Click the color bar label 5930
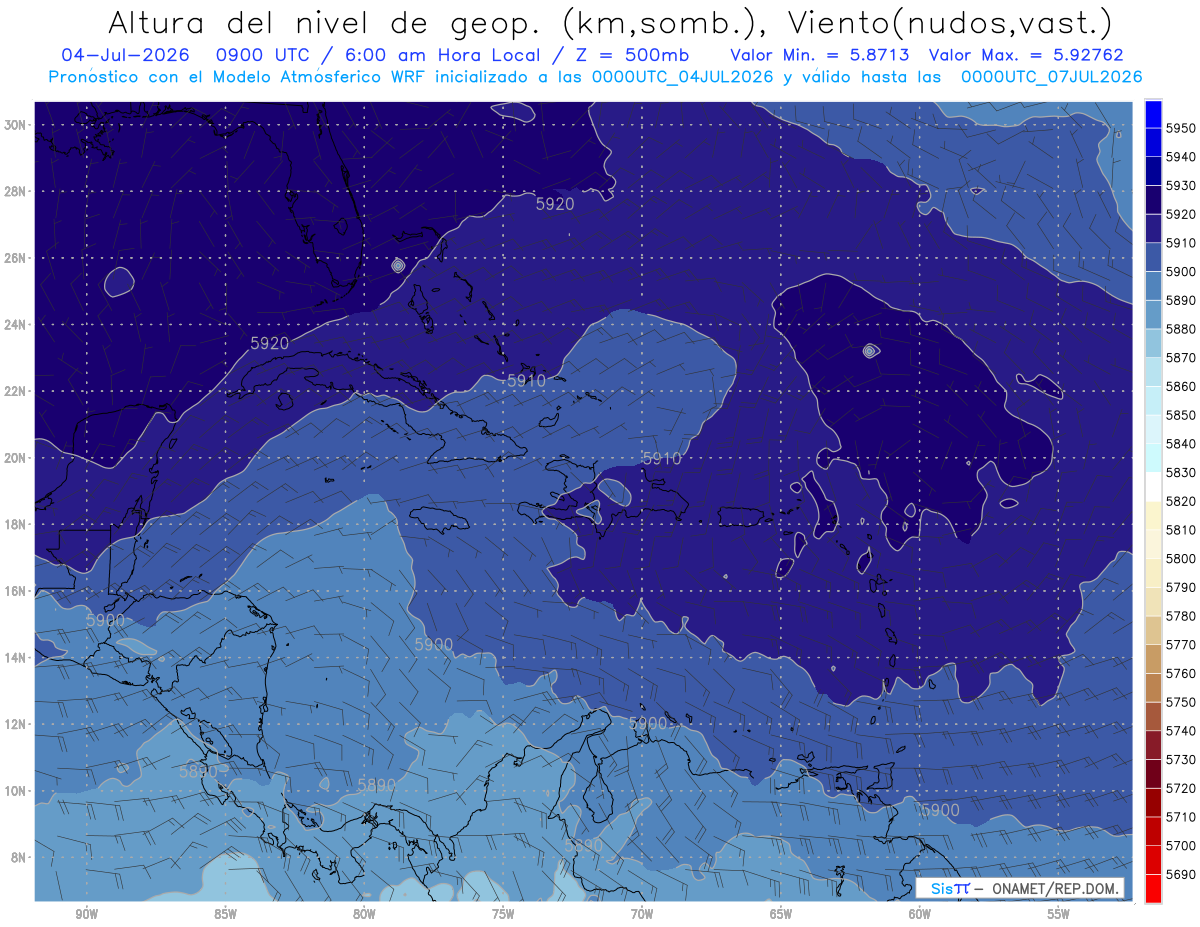The width and height of the screenshot is (1200, 927). pos(1181,186)
